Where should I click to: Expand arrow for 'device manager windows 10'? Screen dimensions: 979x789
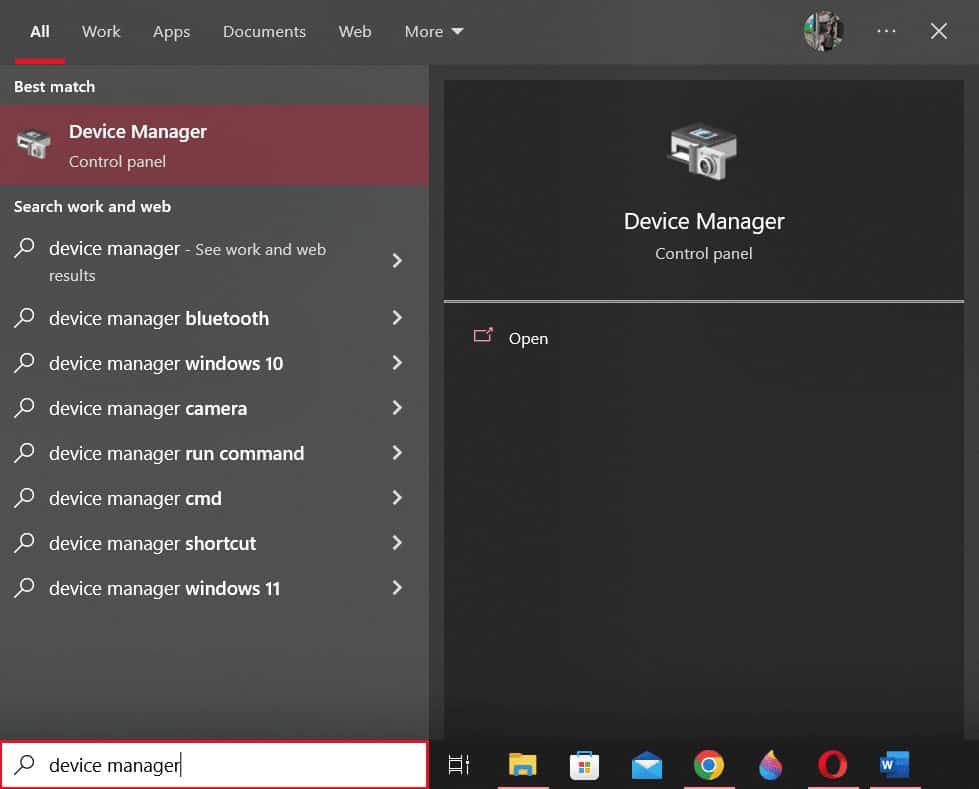(x=397, y=363)
